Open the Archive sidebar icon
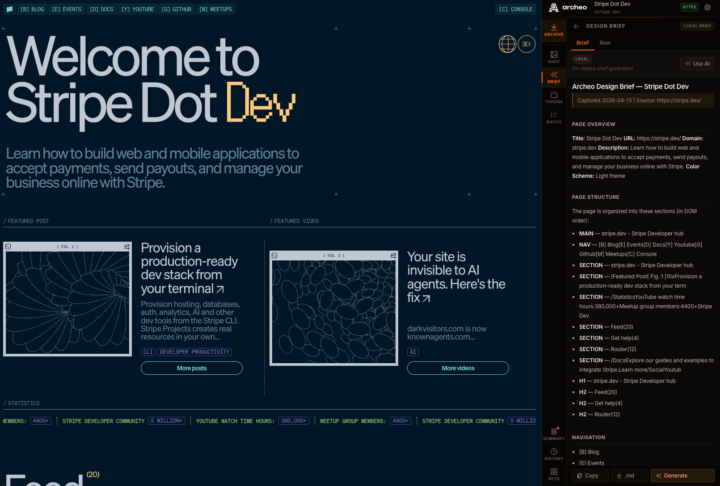 pos(554,30)
